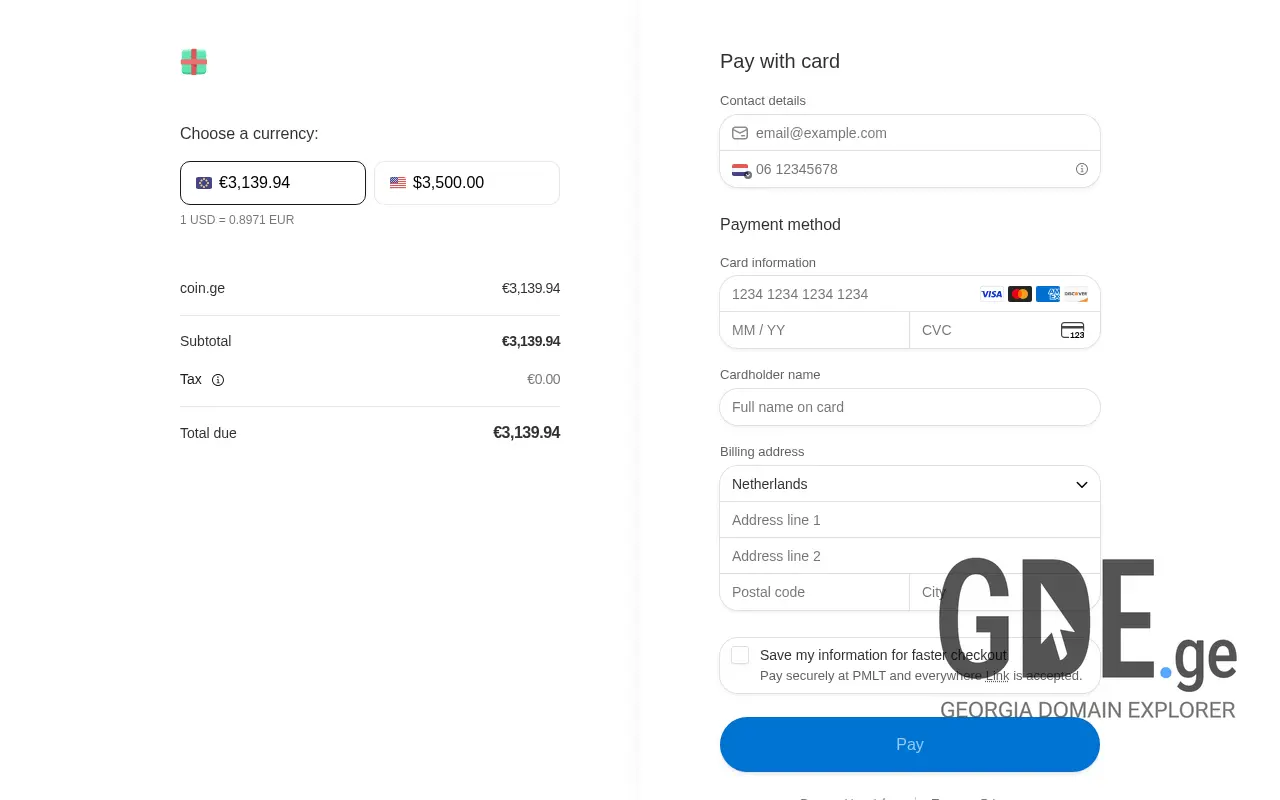Image resolution: width=1280 pixels, height=800 pixels.
Task: Click the Netherlands country selector chevron
Action: click(x=1081, y=484)
